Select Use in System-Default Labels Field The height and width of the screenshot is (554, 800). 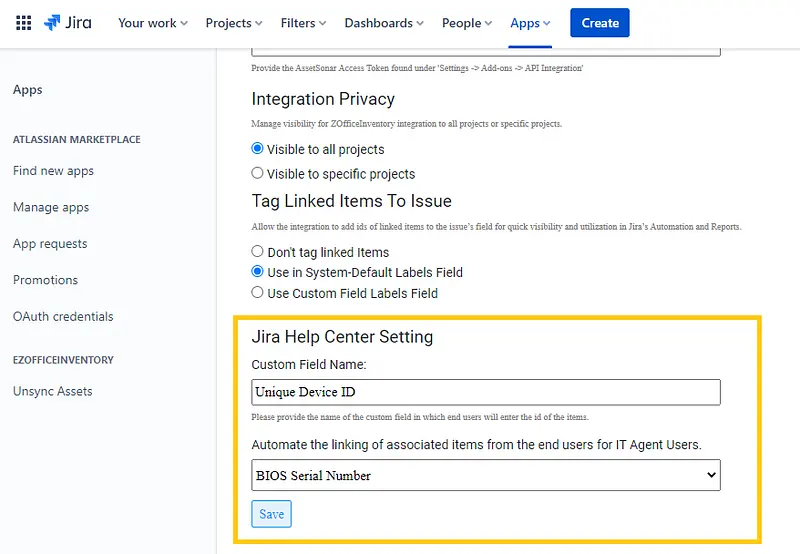[x=257, y=271]
